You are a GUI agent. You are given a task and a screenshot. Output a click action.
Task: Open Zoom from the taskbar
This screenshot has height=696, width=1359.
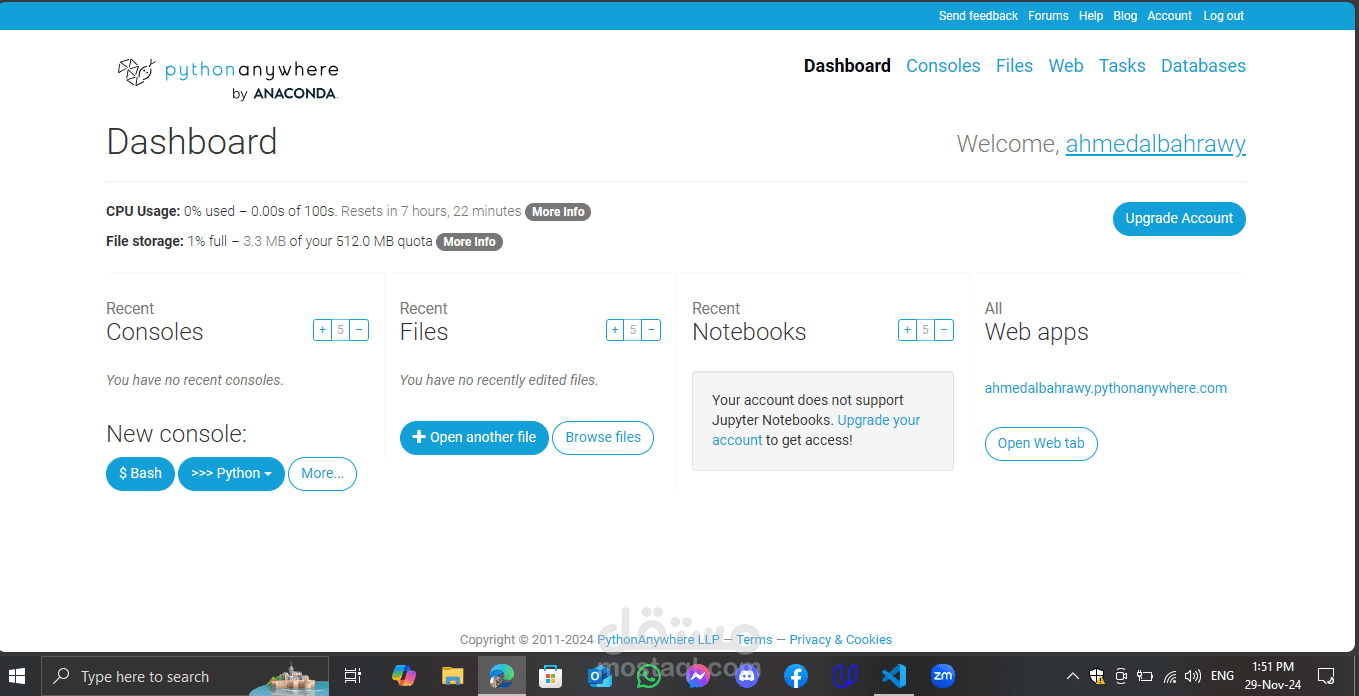[x=943, y=676]
